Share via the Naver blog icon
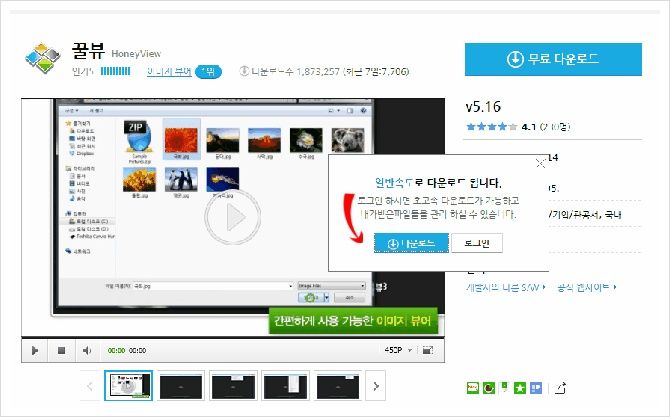The width and height of the screenshot is (670, 417). 504,388
